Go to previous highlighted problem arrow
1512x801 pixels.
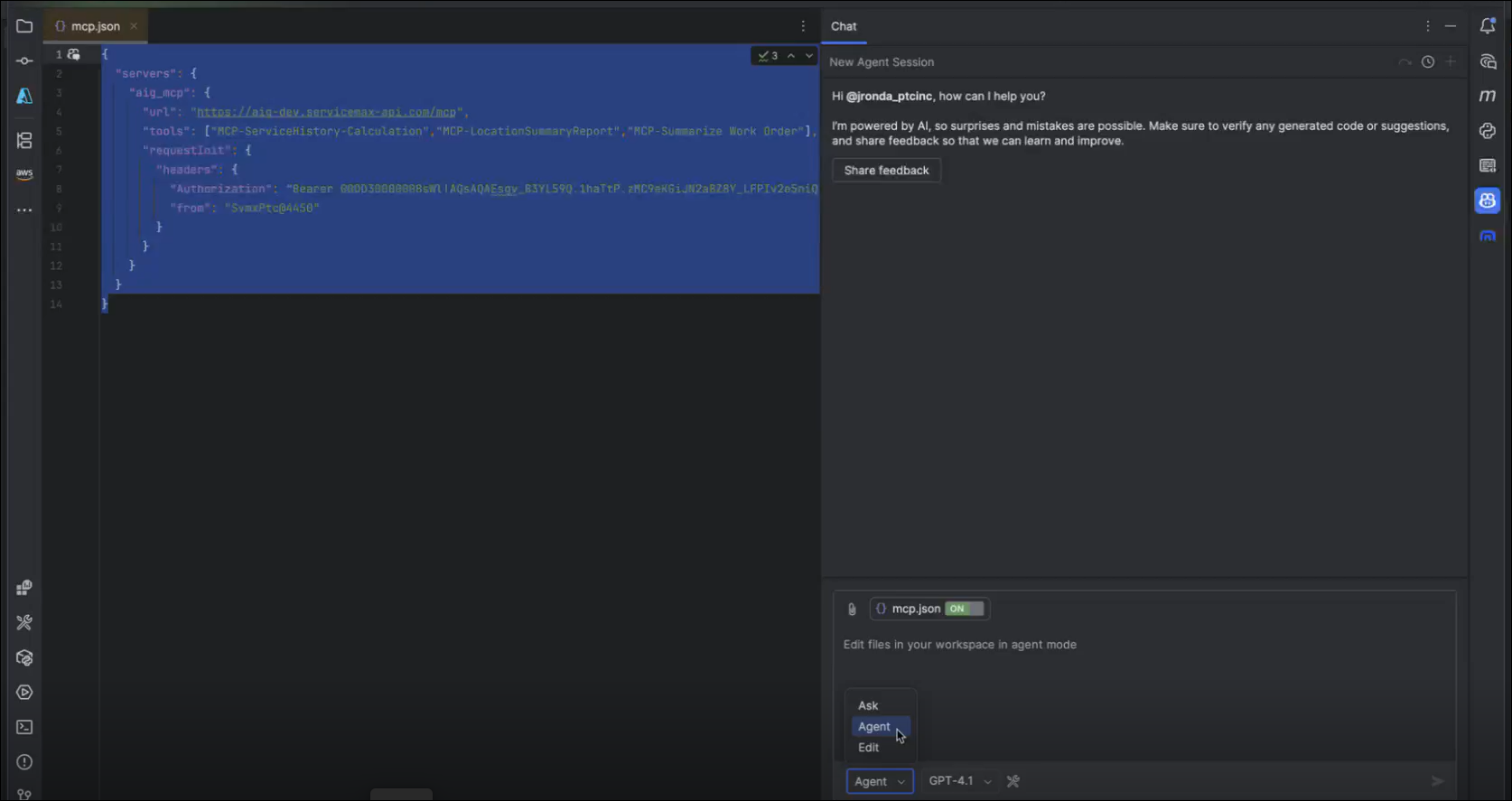pos(791,56)
